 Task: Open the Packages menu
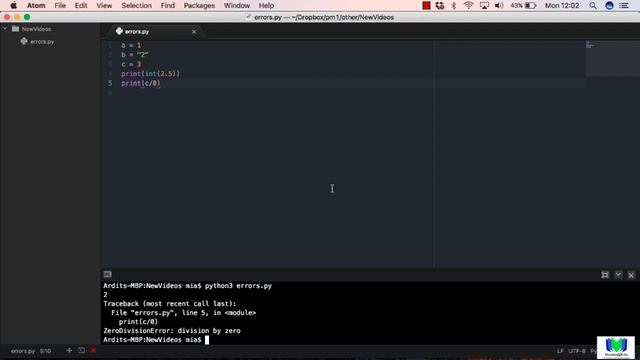pos(199,5)
